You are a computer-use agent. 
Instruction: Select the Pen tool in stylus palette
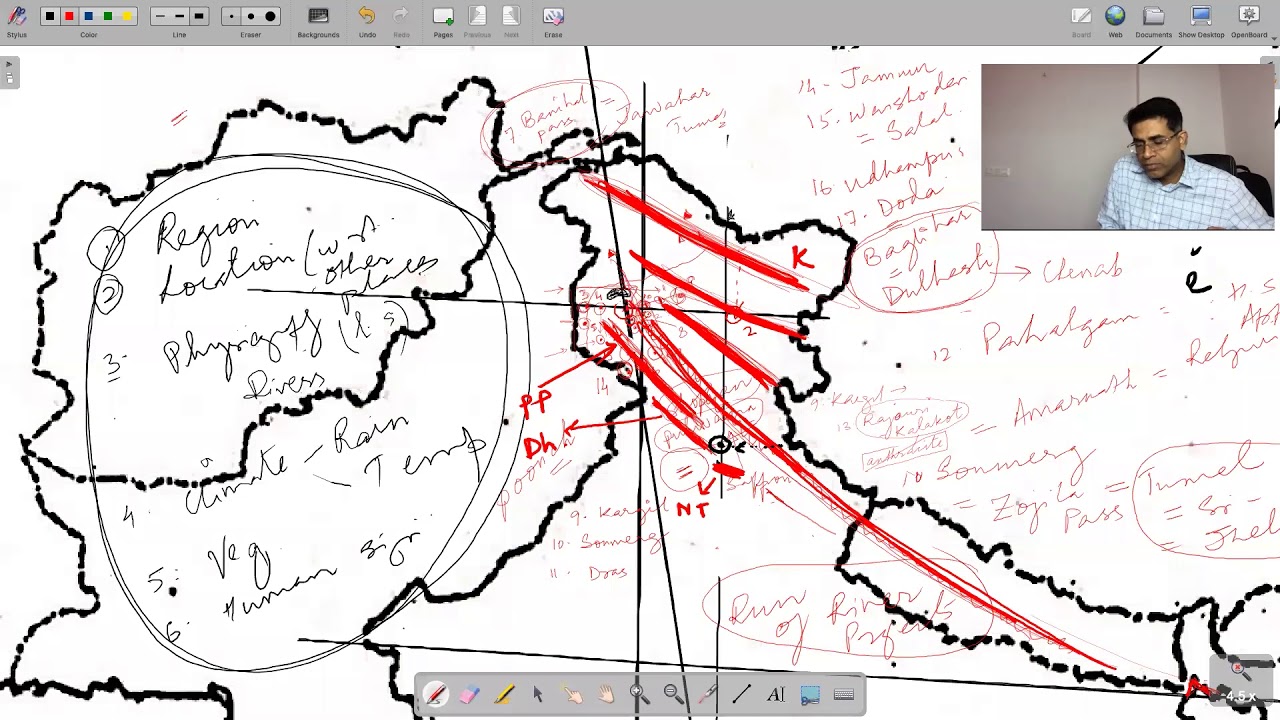(x=435, y=694)
